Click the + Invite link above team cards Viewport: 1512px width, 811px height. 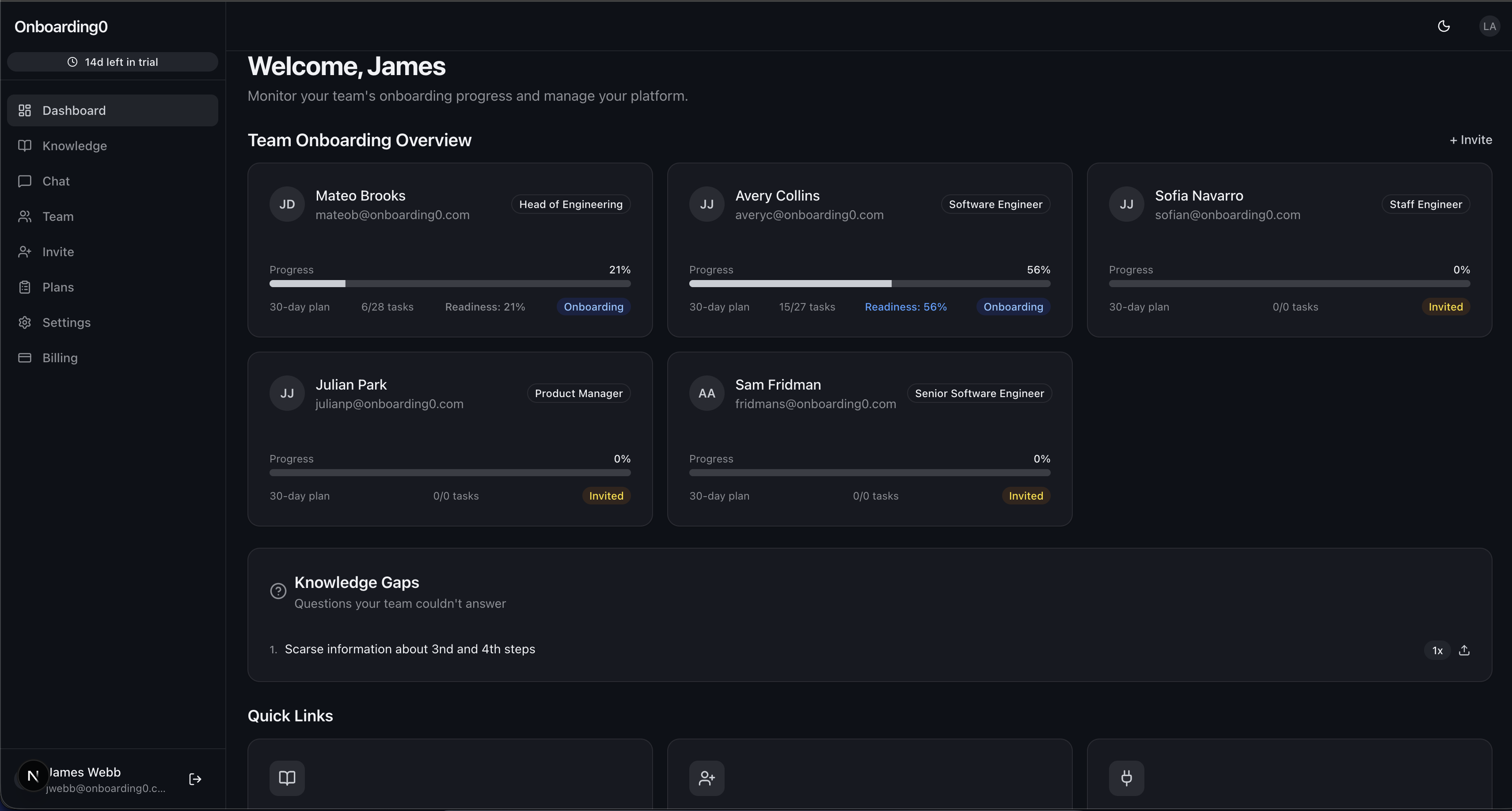tap(1470, 140)
